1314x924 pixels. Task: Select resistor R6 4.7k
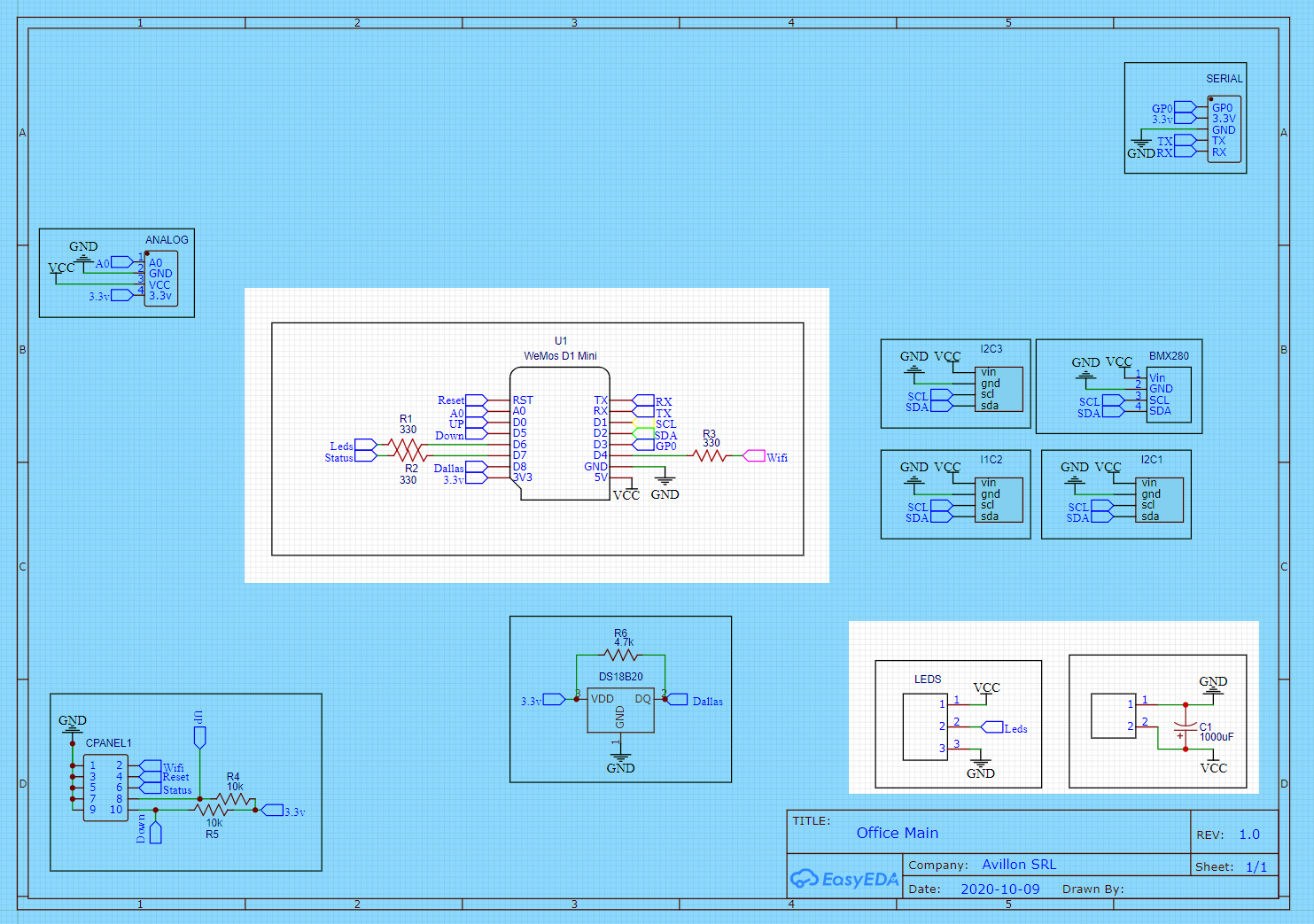tap(621, 655)
